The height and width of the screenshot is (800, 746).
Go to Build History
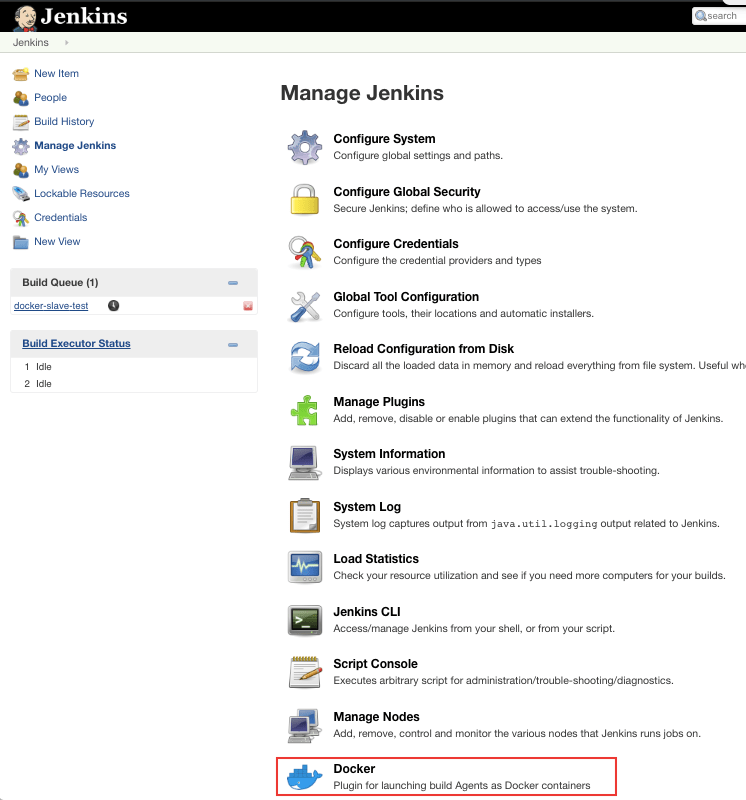[64, 121]
